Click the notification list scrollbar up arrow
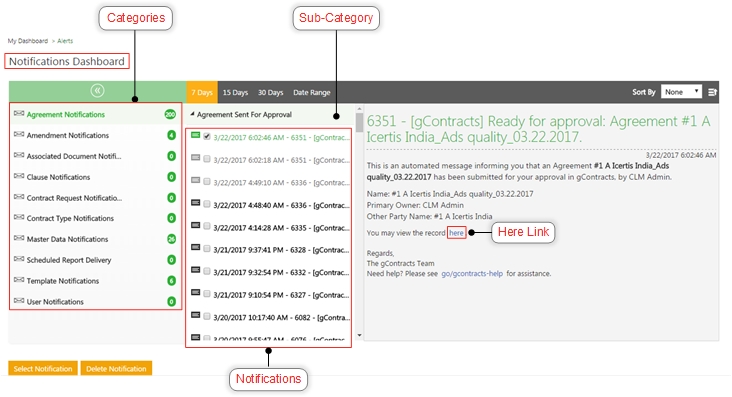 point(359,109)
